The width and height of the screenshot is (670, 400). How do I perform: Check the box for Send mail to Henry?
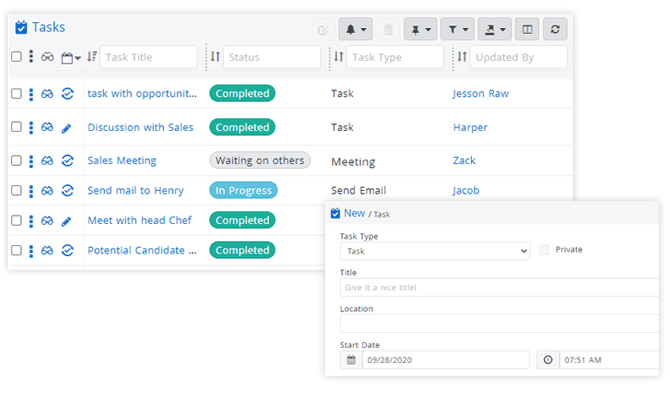click(x=16, y=191)
